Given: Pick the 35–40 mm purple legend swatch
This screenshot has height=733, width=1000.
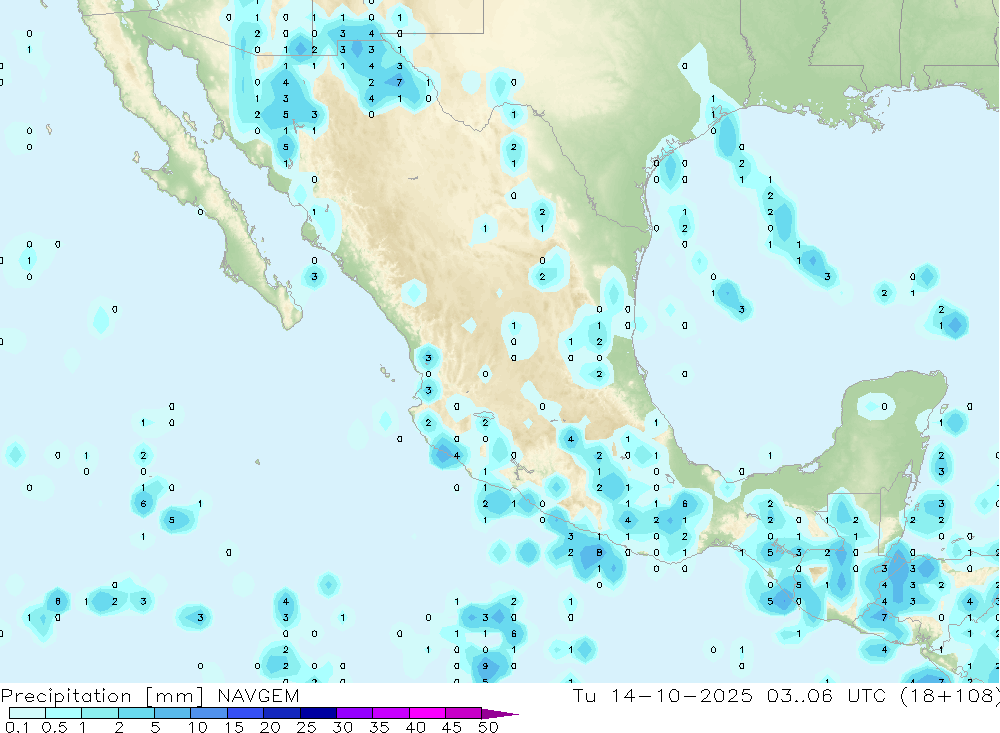Looking at the screenshot, I should coord(391,713).
